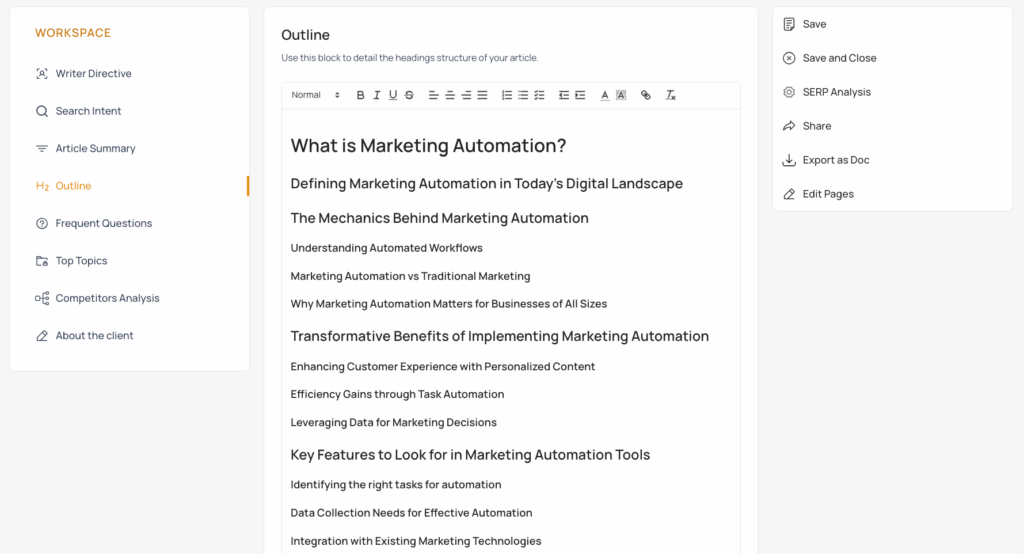The image size is (1024, 554).
Task: Increase indent of the selected line
Action: pos(580,95)
